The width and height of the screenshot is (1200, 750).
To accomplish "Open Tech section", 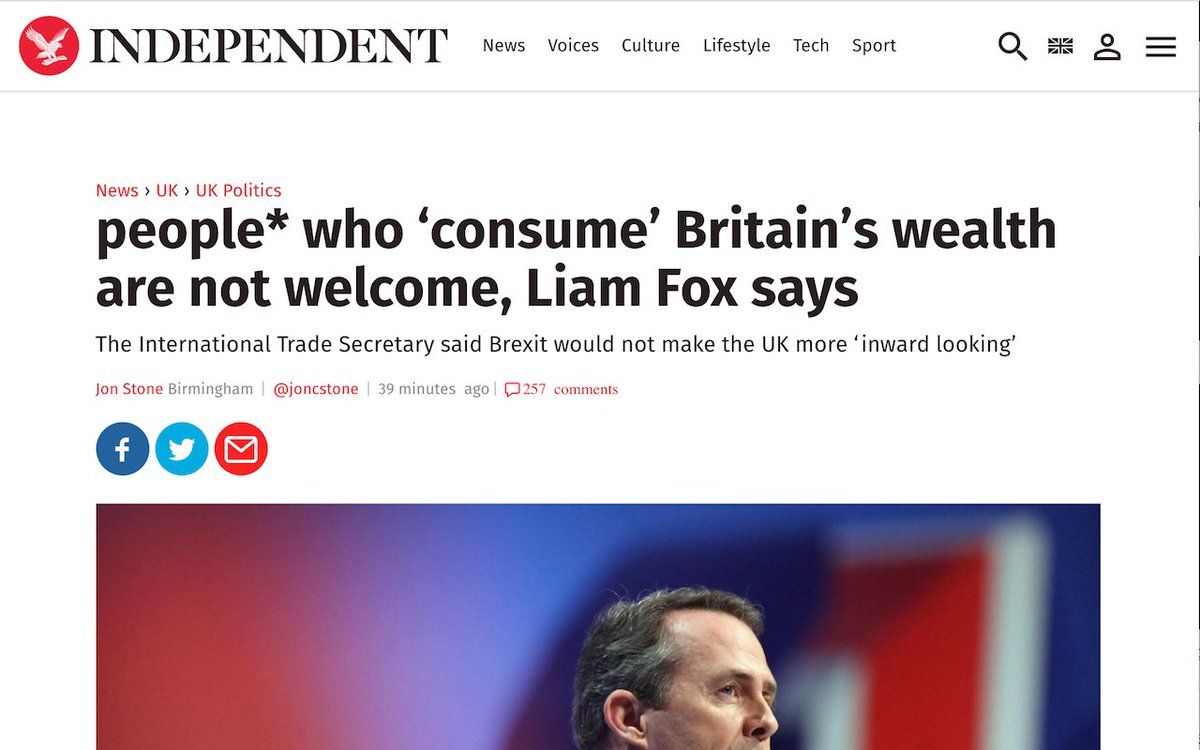I will [811, 46].
